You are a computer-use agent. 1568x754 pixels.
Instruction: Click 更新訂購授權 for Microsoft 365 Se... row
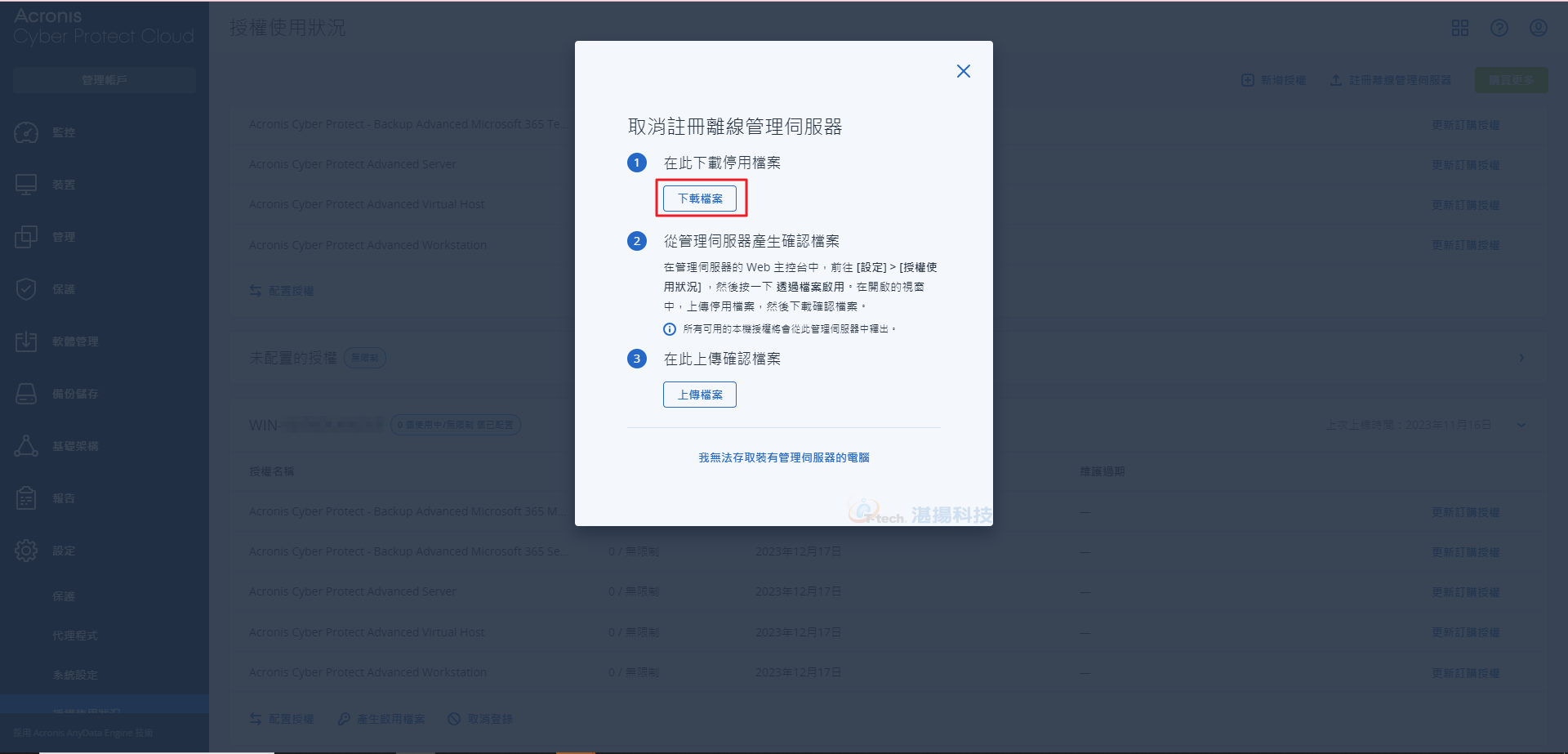point(1466,552)
